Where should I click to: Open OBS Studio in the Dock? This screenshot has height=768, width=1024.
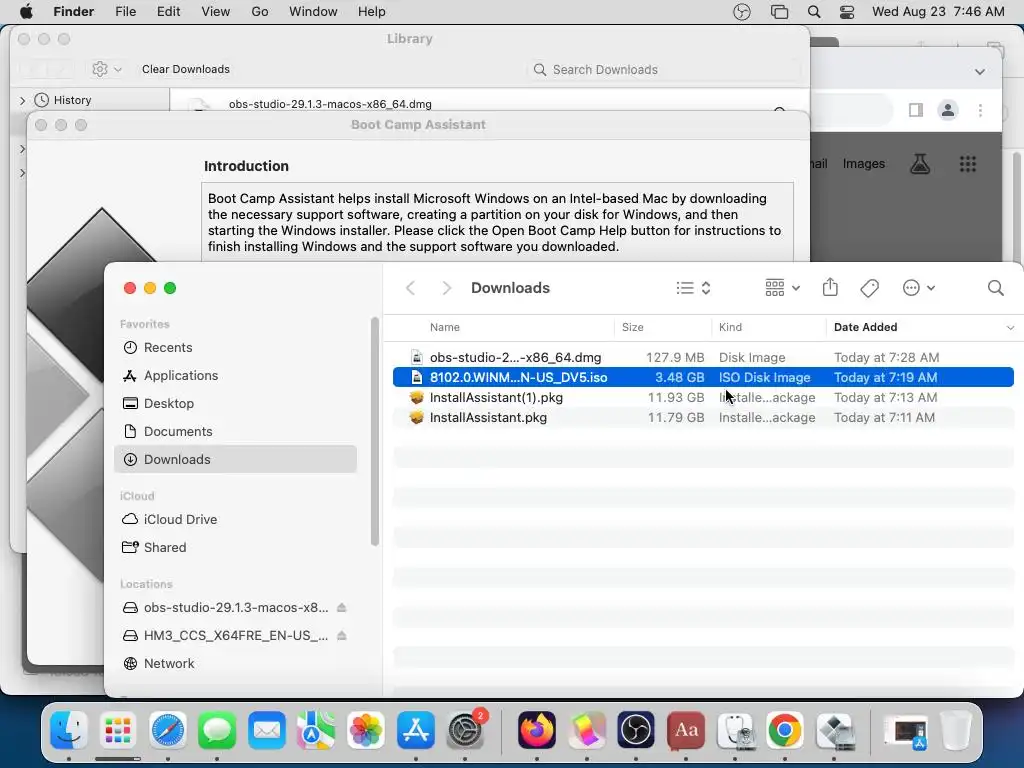tap(636, 730)
